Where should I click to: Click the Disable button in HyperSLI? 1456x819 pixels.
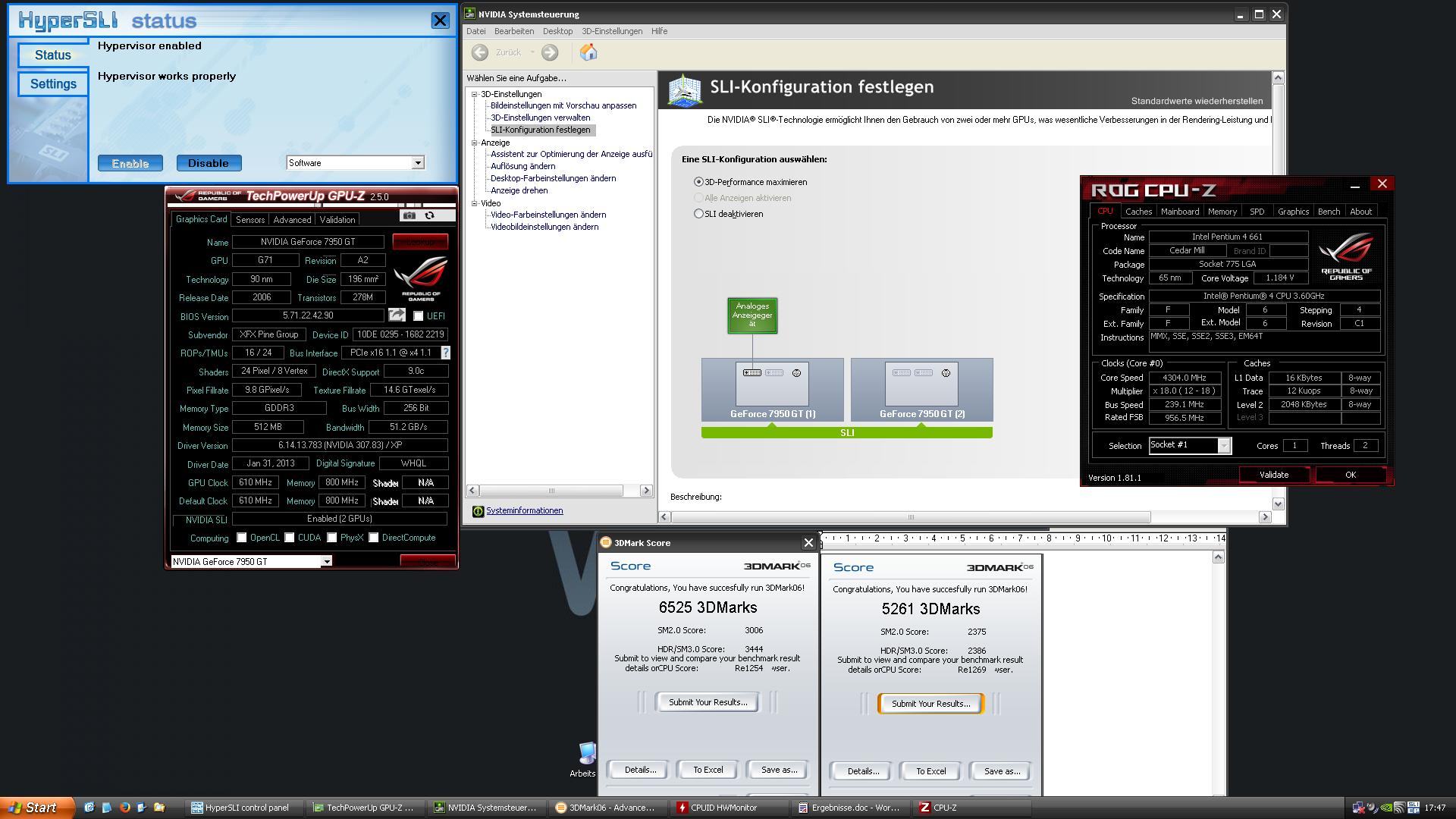coord(209,163)
